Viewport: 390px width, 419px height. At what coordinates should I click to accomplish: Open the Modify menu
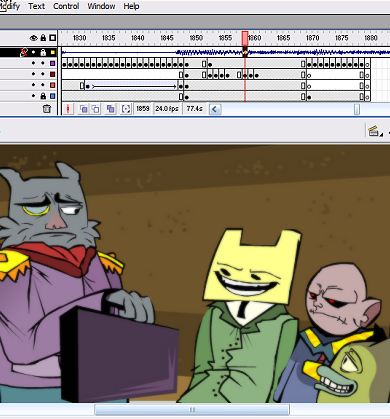tap(10, 6)
